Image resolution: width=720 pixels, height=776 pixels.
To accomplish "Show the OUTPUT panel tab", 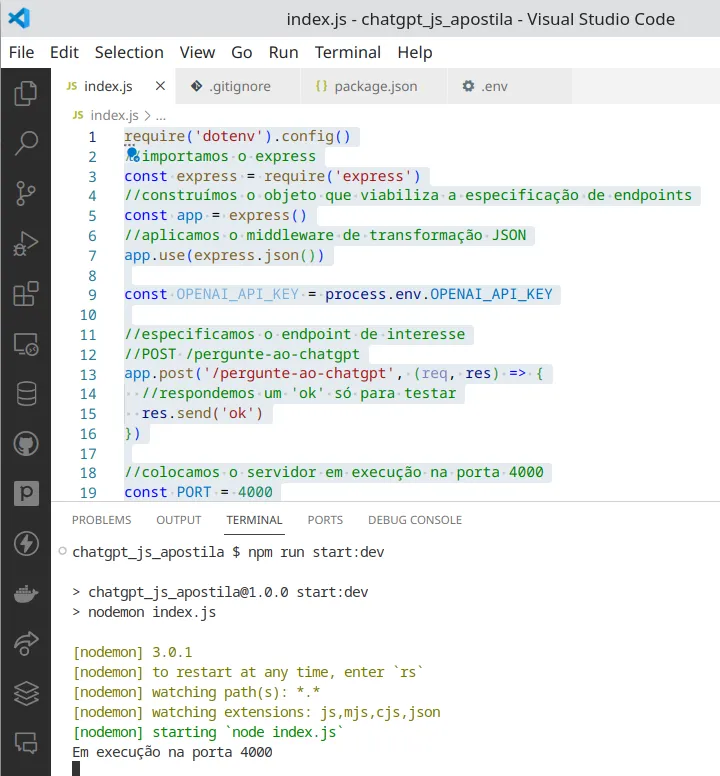I will 179,520.
